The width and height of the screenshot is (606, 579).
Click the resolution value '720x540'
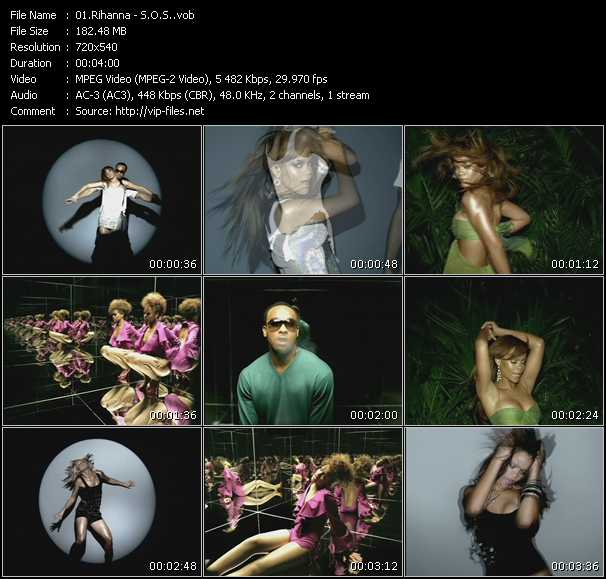point(96,47)
